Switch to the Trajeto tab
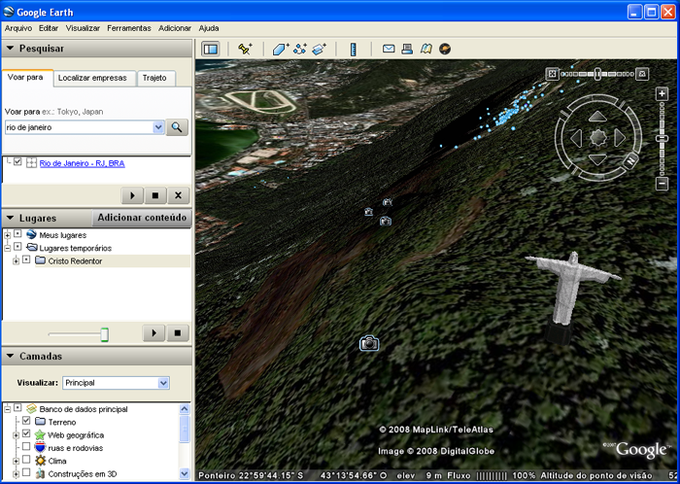The width and height of the screenshot is (680, 484). tap(154, 78)
